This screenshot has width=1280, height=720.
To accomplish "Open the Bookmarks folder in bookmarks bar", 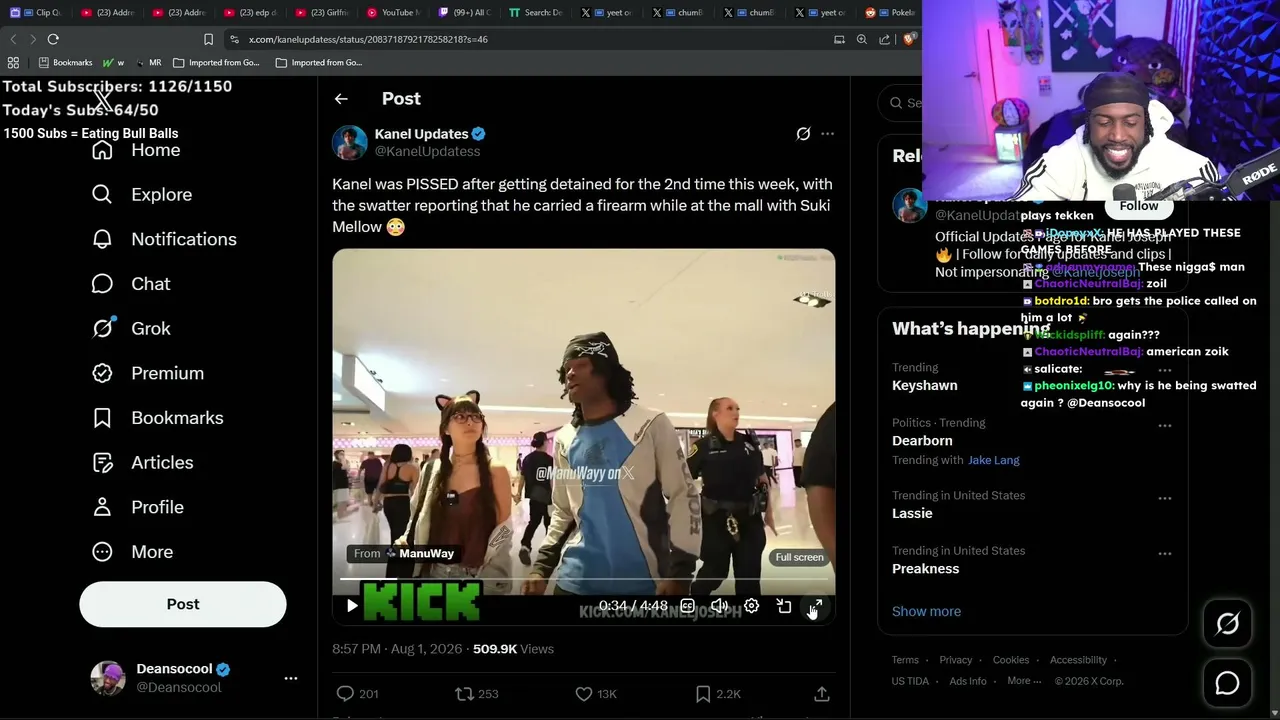I will pyautogui.click(x=65, y=62).
